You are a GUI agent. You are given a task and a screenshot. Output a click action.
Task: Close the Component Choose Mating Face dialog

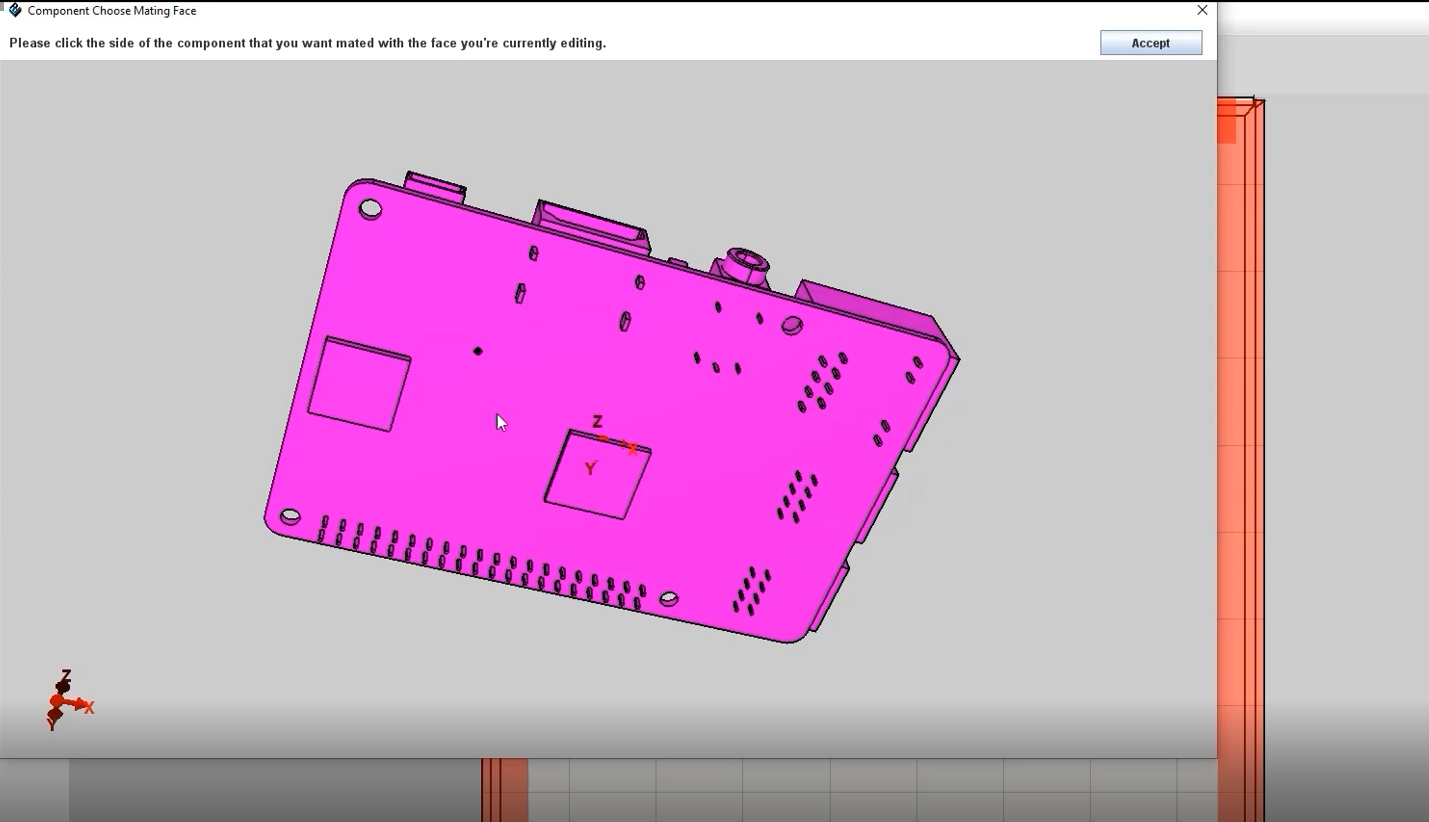tap(1202, 10)
